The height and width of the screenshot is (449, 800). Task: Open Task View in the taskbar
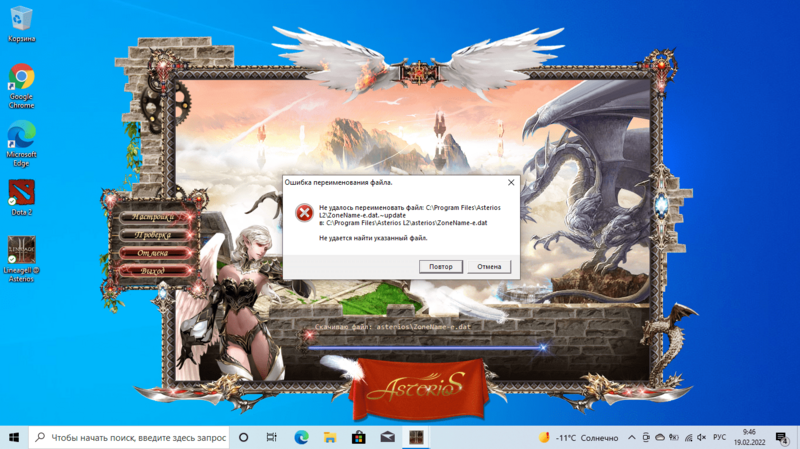[x=272, y=438]
